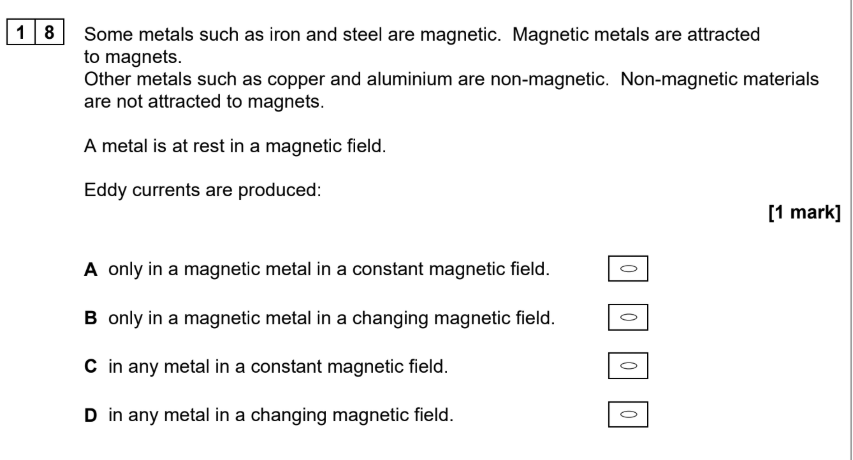Image resolution: width=853 pixels, height=460 pixels.
Task: Click the question number box containing 8
Action: click(50, 32)
